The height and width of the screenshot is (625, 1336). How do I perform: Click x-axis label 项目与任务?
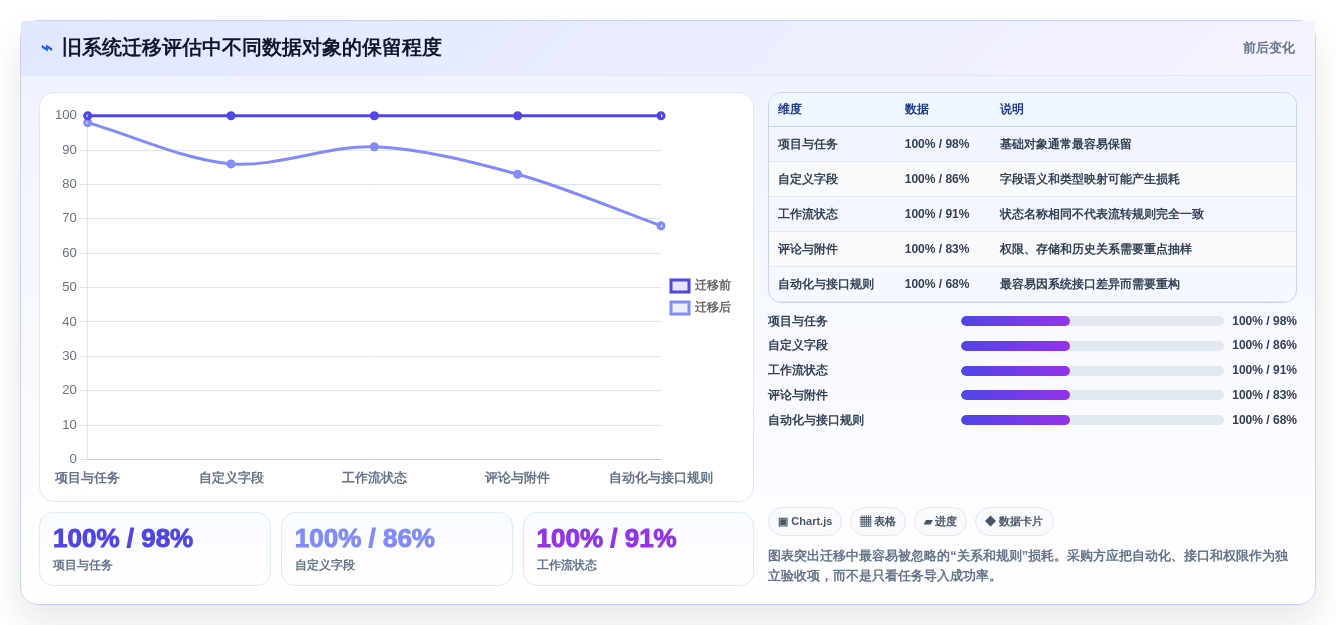click(87, 478)
